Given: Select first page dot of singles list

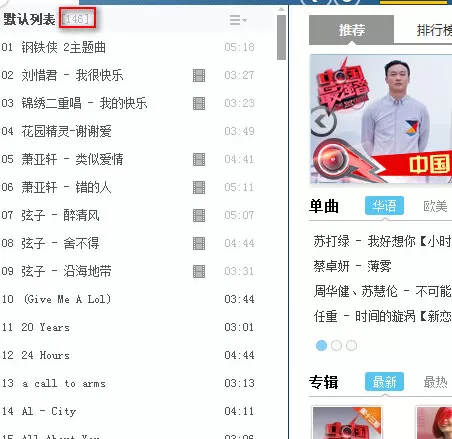Looking at the screenshot, I should (321, 345).
